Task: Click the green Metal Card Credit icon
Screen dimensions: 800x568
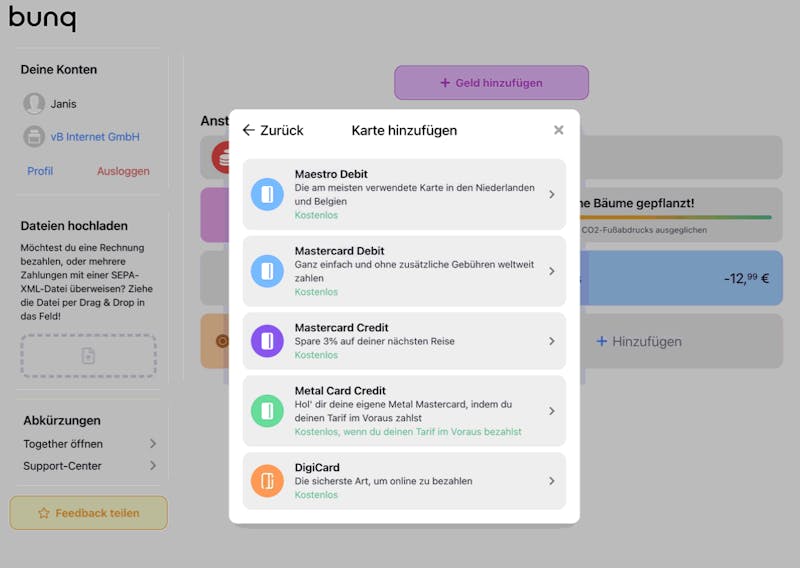Action: click(267, 411)
